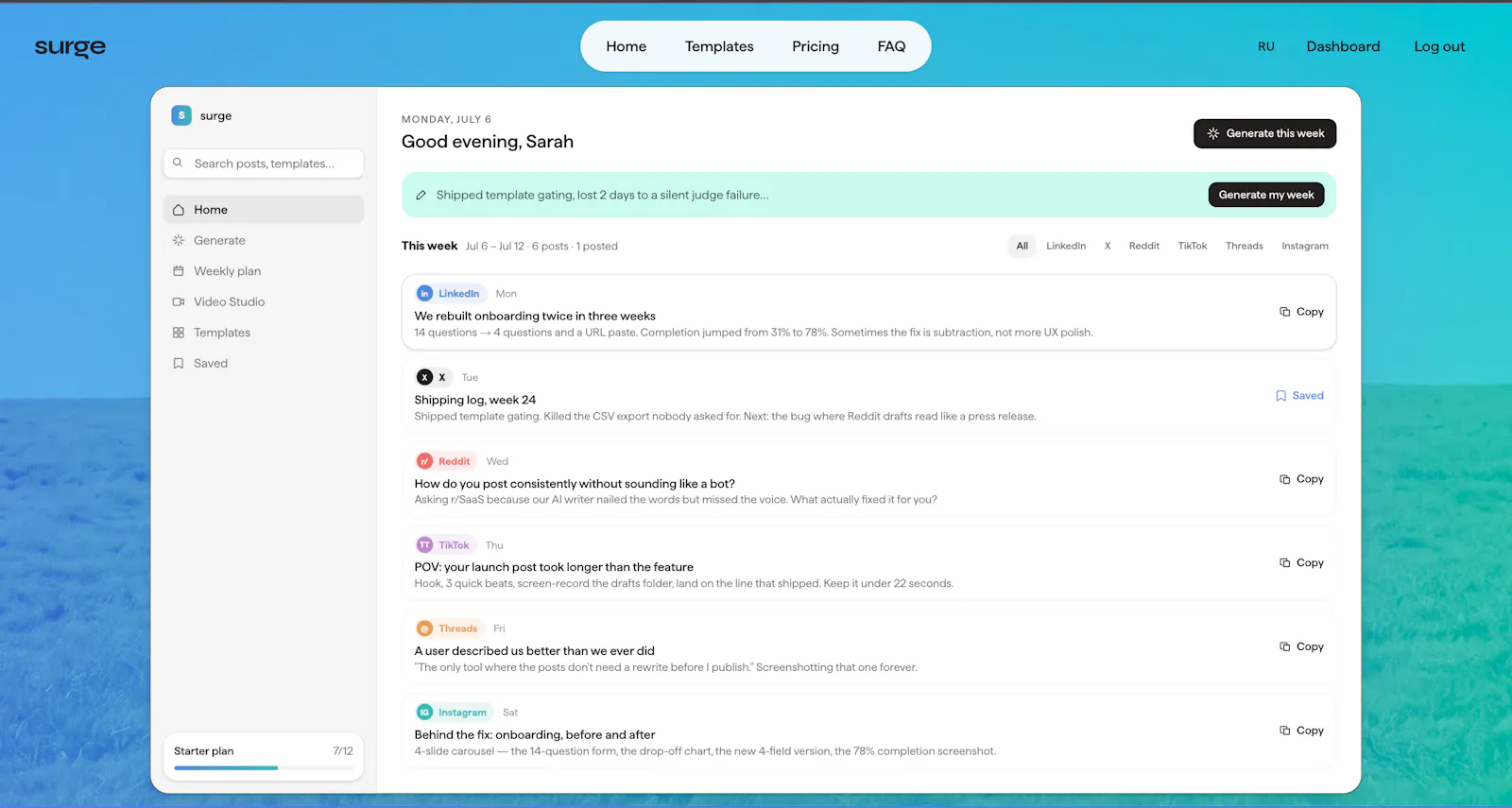
Task: Click the 'MONDAY, JULY 6' date label
Action: [446, 119]
